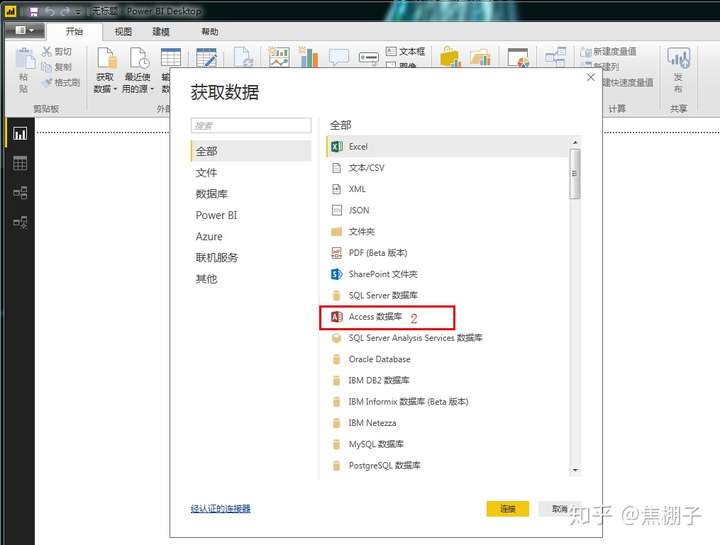Select Oracle Database source
The width and height of the screenshot is (720, 545).
coord(447,359)
